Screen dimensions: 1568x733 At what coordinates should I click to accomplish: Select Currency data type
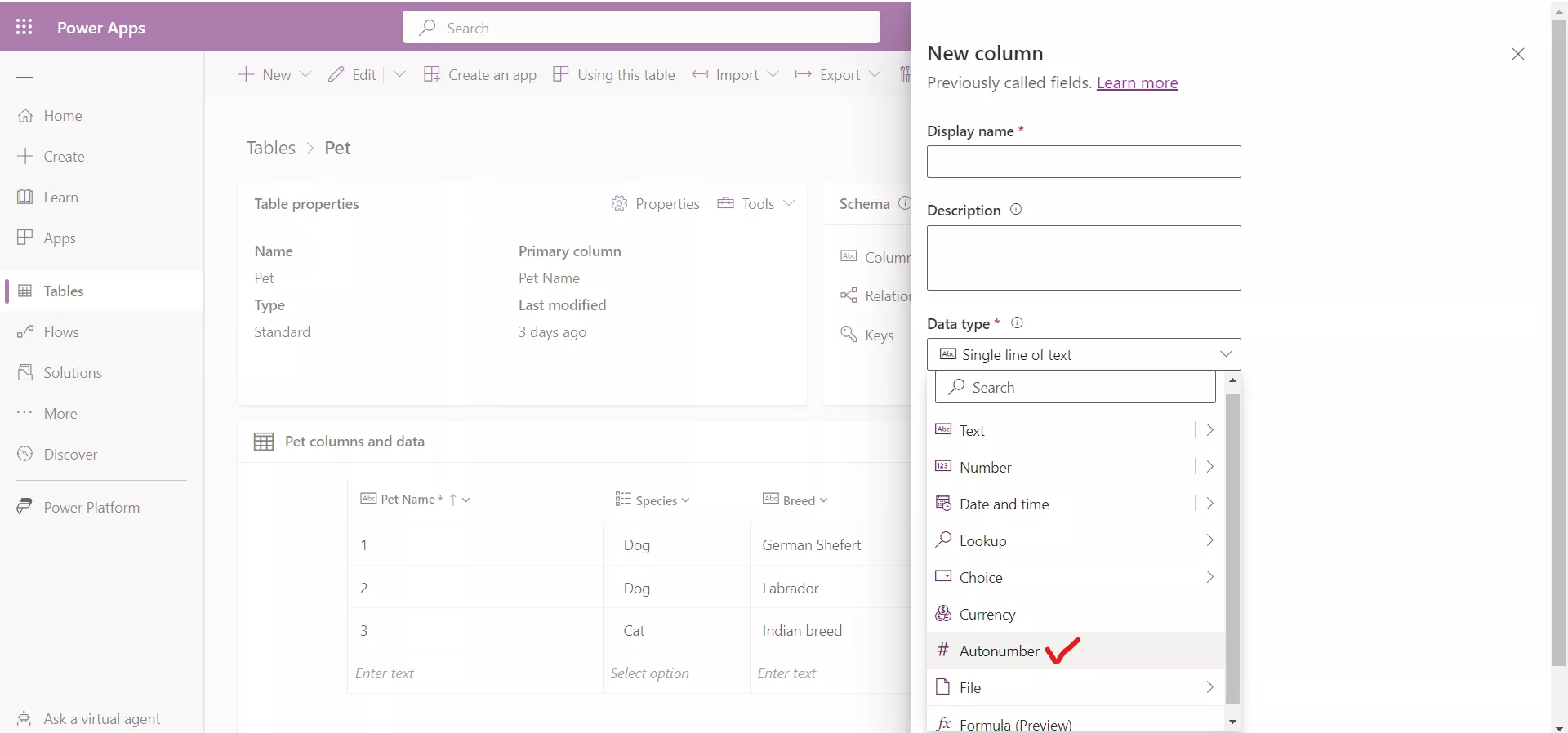(x=1076, y=614)
